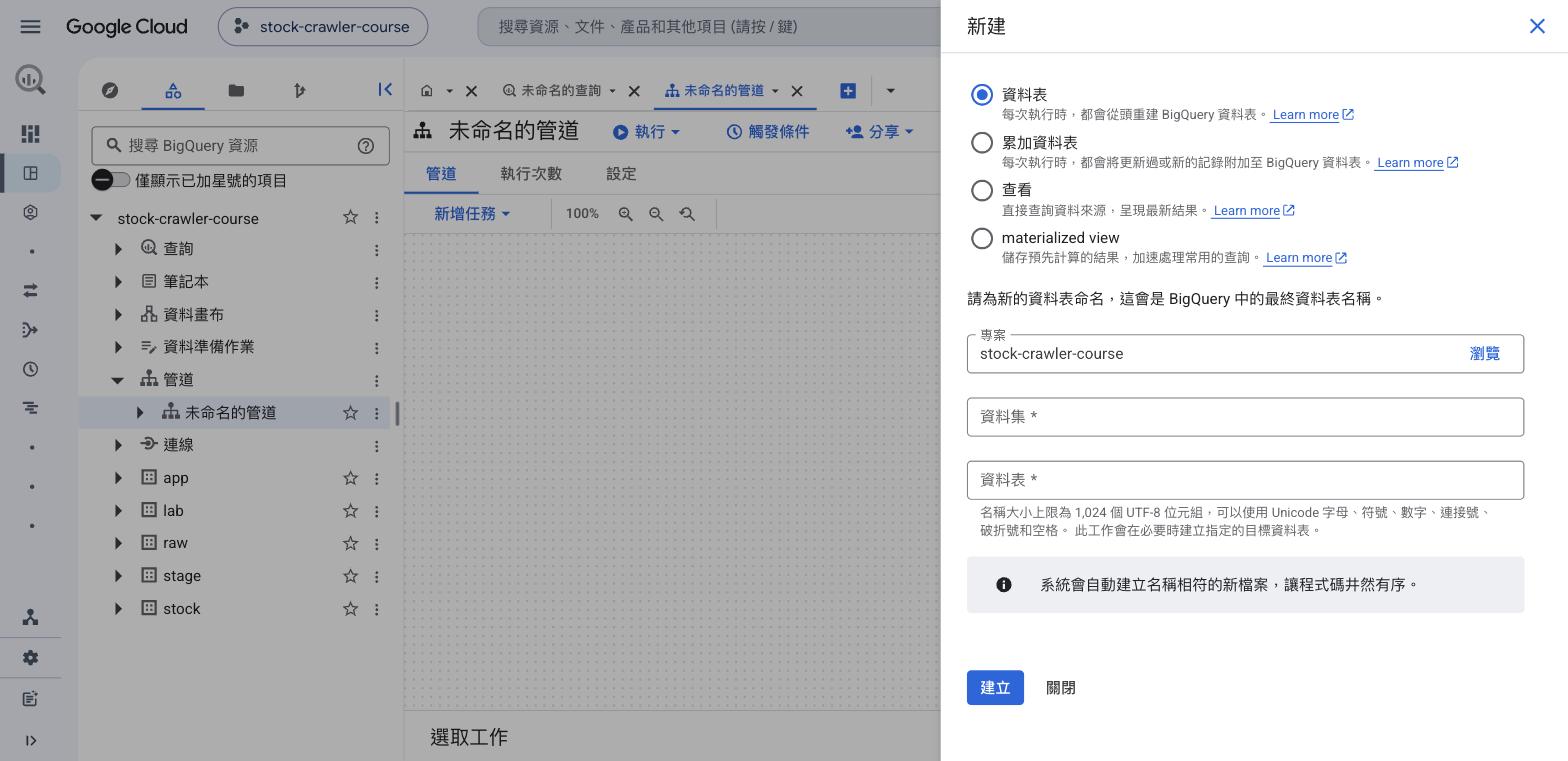Star the stage dataset
This screenshot has width=1568, height=761.
coord(350,576)
